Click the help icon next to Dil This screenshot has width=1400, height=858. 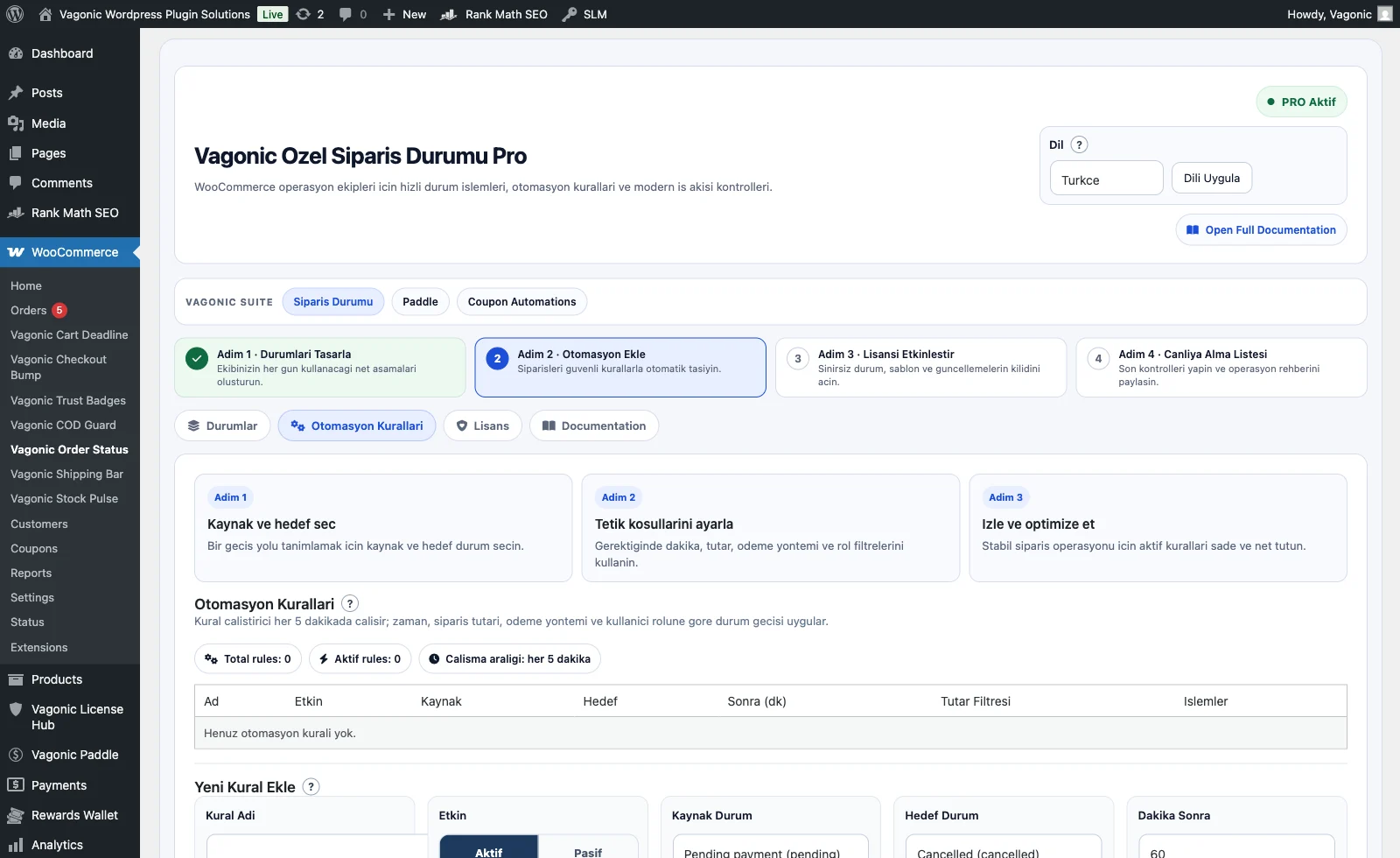pos(1079,145)
